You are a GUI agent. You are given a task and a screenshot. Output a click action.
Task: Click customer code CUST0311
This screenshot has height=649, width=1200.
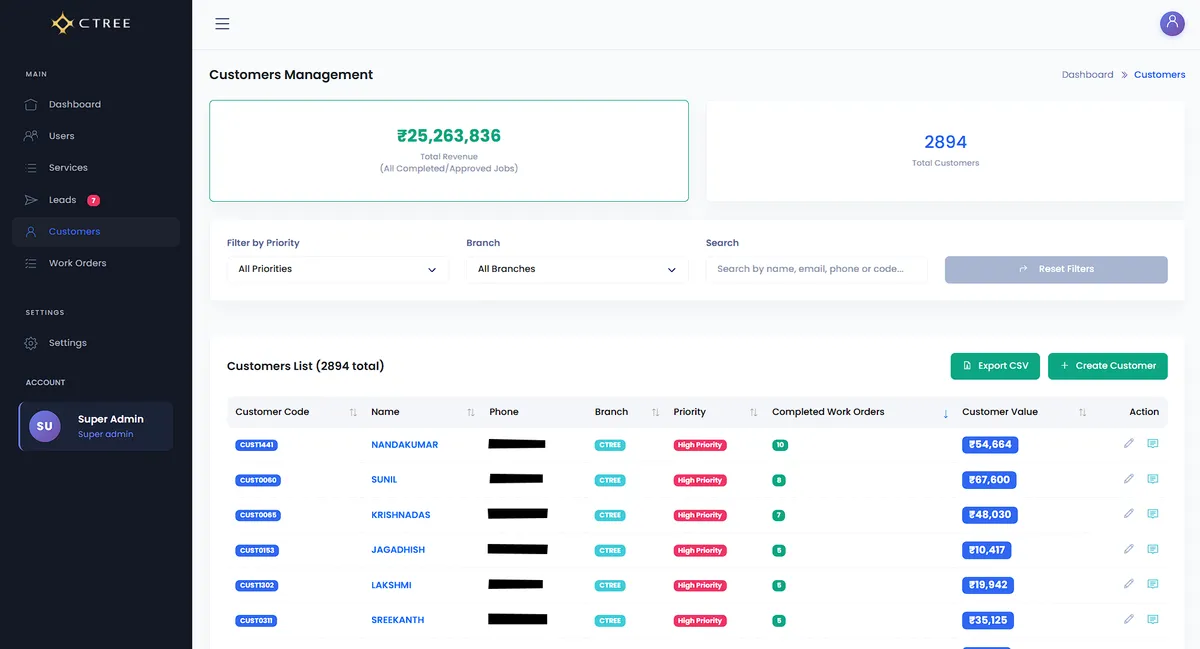(256, 620)
